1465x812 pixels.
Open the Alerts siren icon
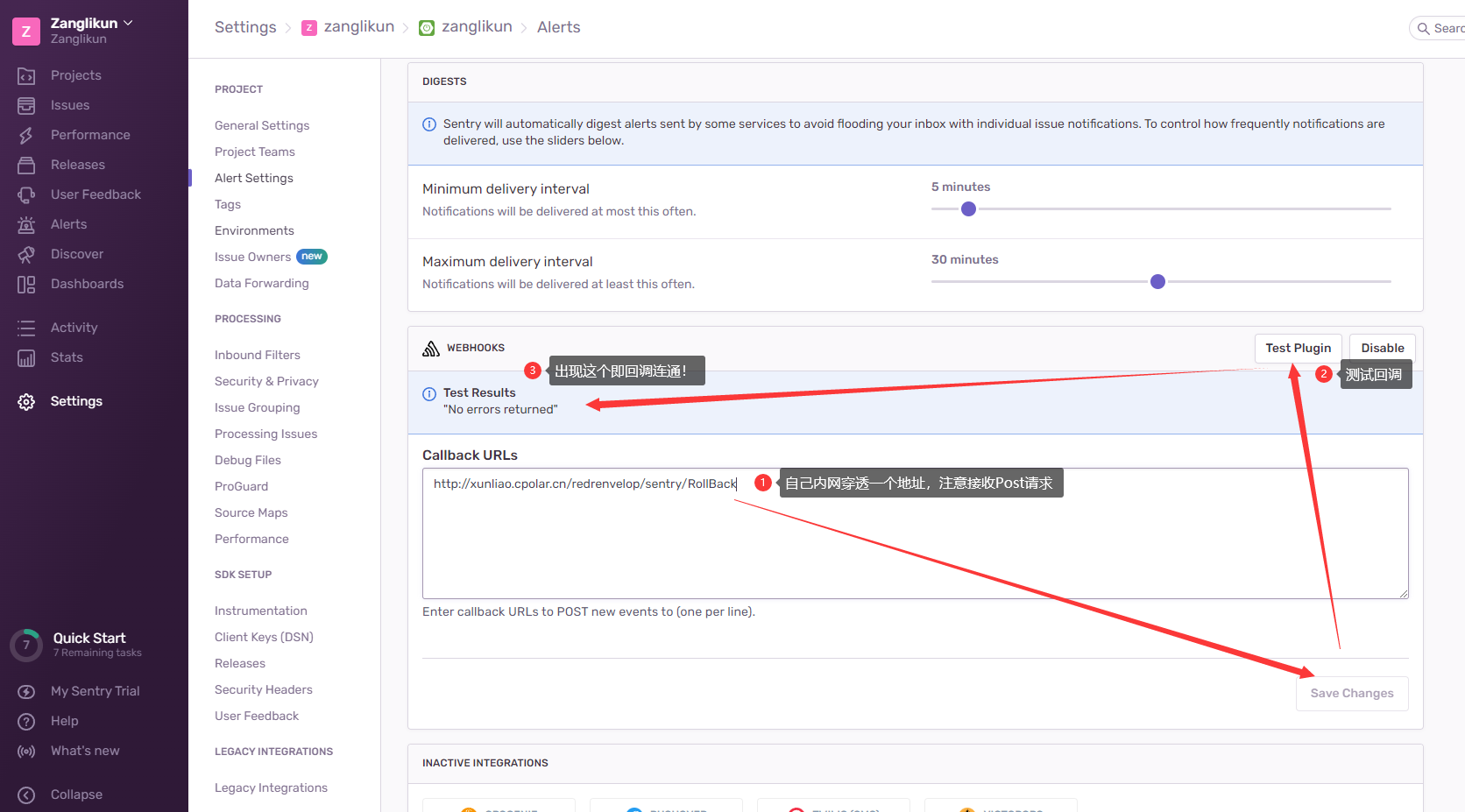pos(26,225)
